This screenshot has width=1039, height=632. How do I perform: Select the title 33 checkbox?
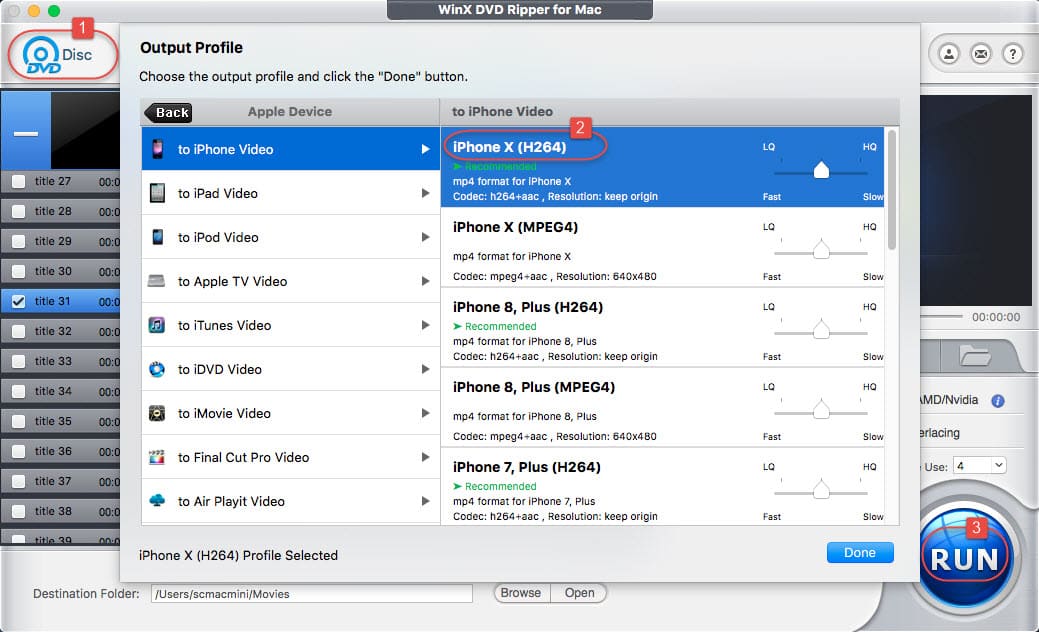click(19, 361)
